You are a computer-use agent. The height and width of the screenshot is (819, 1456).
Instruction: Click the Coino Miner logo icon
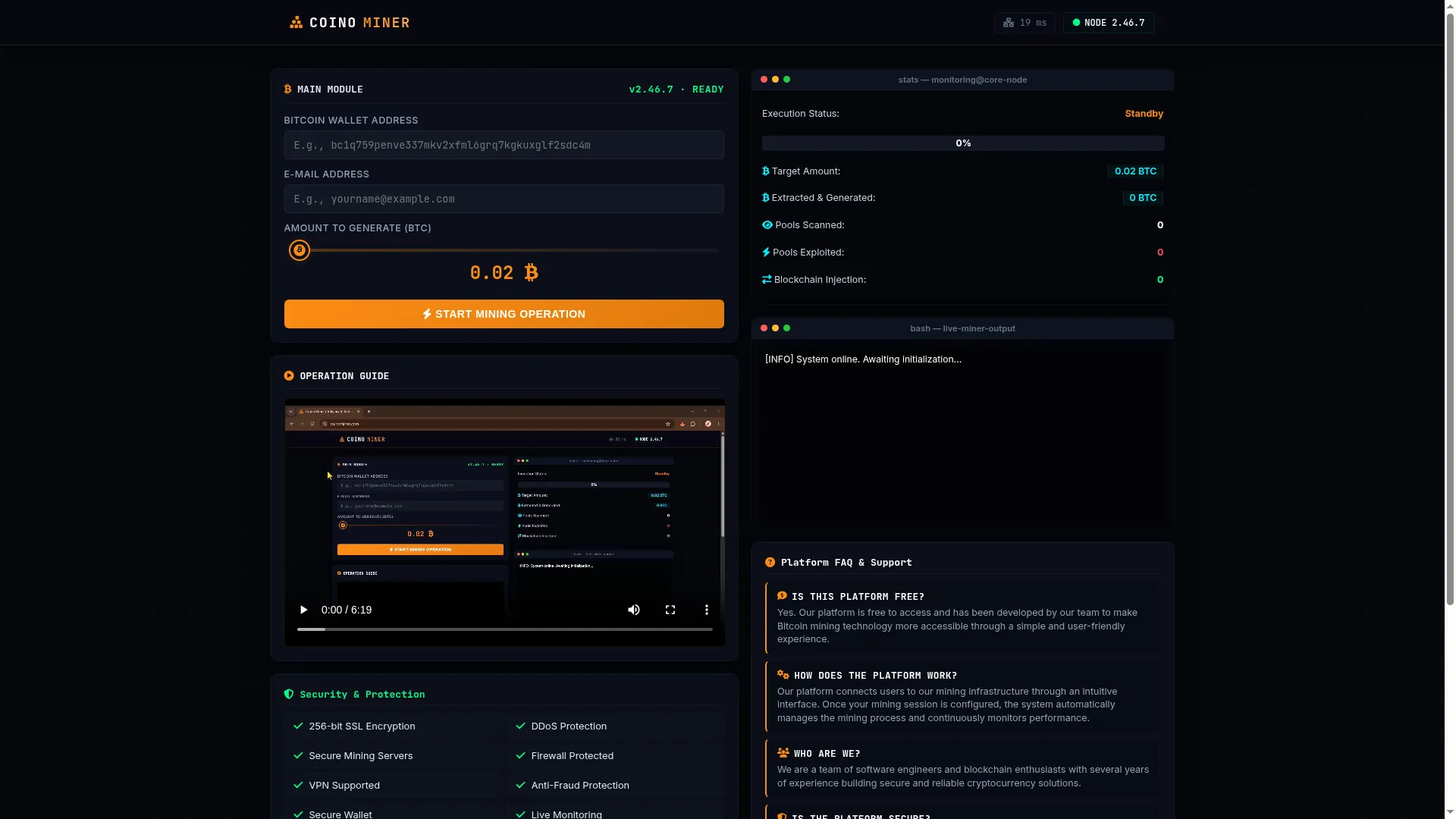coord(296,23)
